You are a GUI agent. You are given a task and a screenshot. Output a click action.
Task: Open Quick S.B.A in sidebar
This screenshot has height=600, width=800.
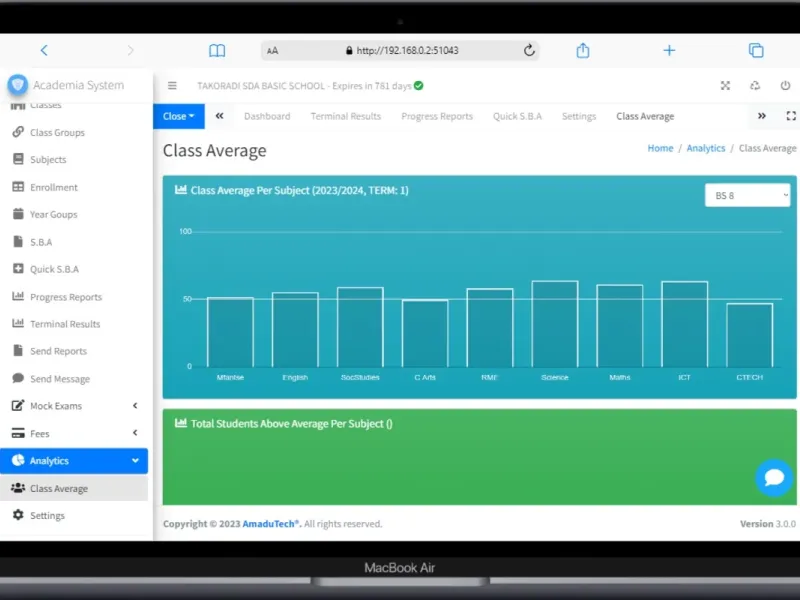click(x=74, y=269)
